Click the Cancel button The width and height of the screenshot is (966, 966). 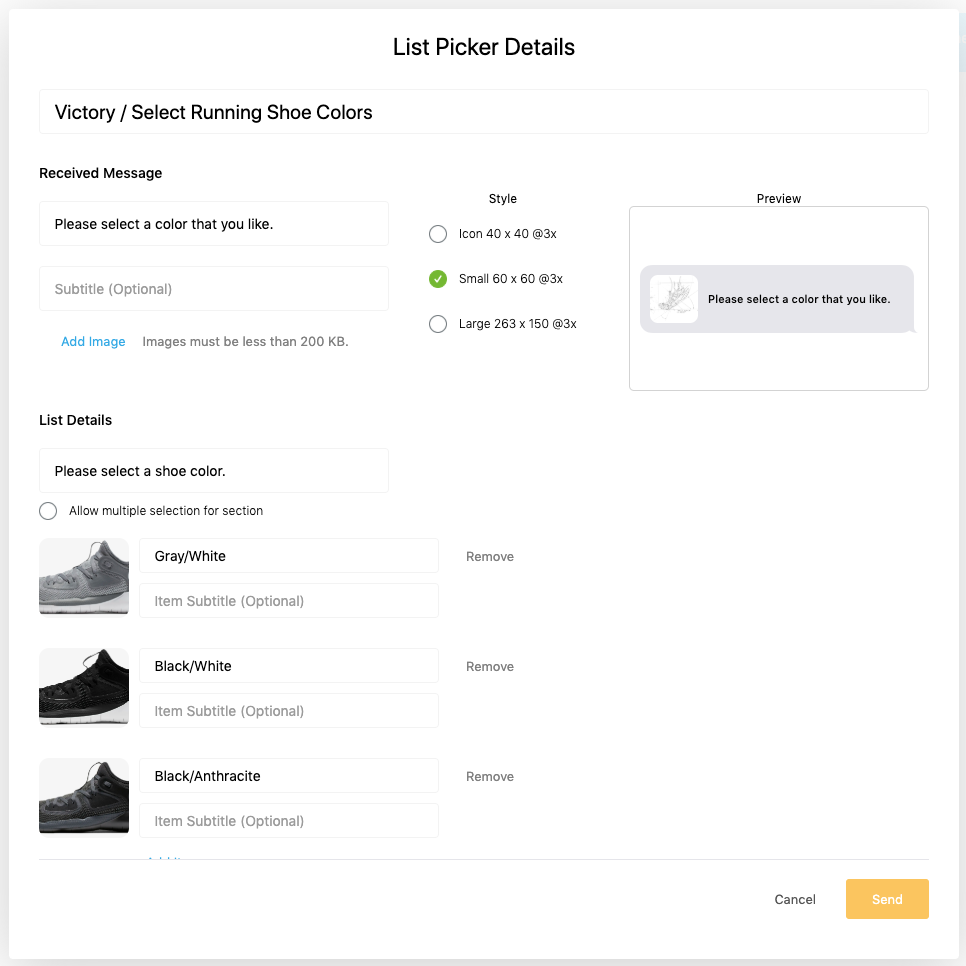[795, 899]
